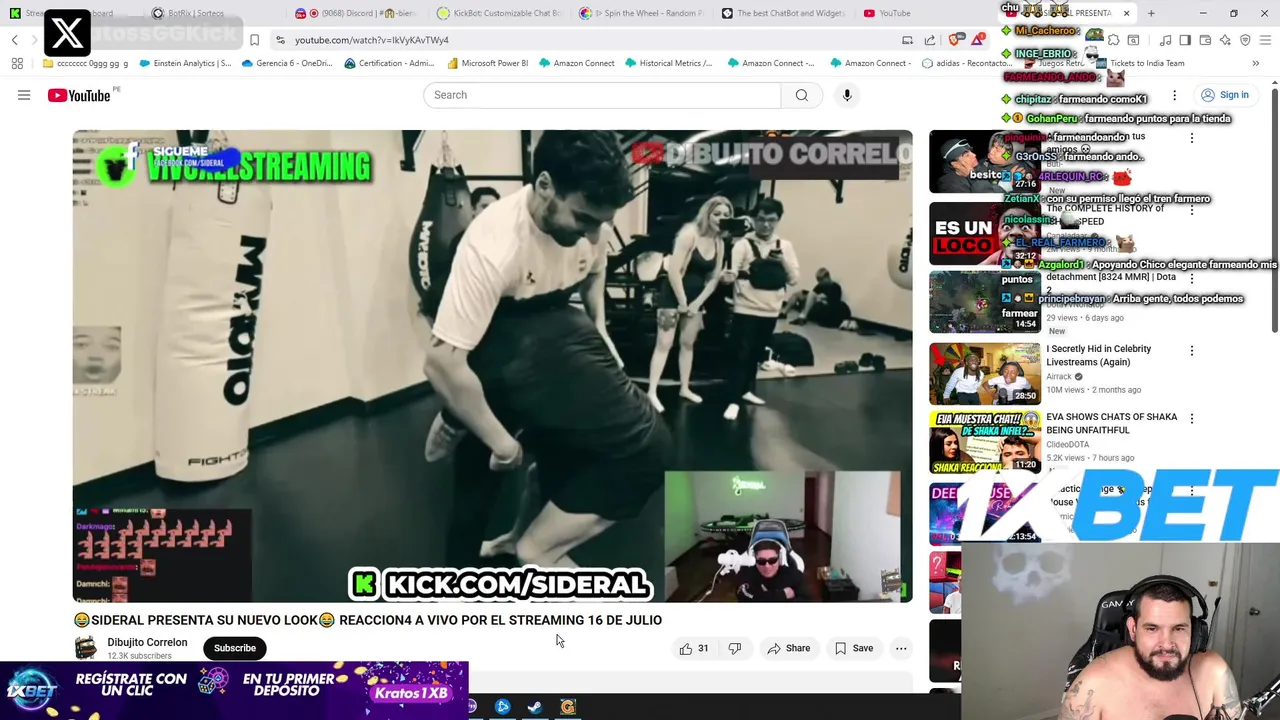Image resolution: width=1280 pixels, height=720 pixels.
Task: Click the browser bookmark icon beside address bar
Action: 254,40
